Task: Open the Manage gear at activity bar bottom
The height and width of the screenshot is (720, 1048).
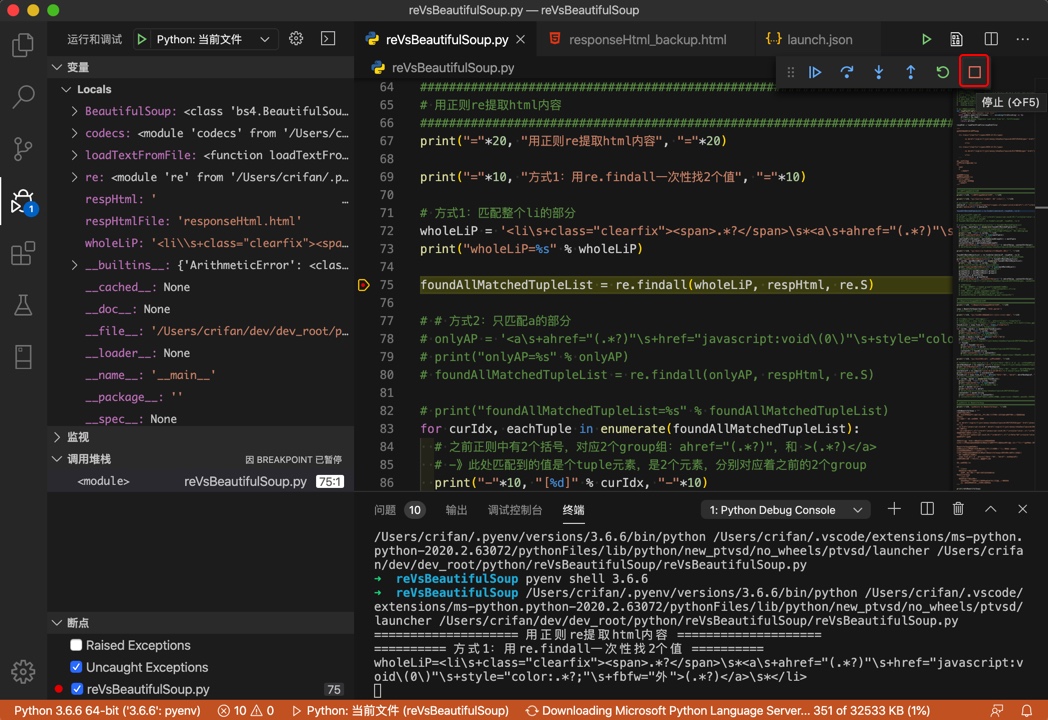Action: click(23, 671)
